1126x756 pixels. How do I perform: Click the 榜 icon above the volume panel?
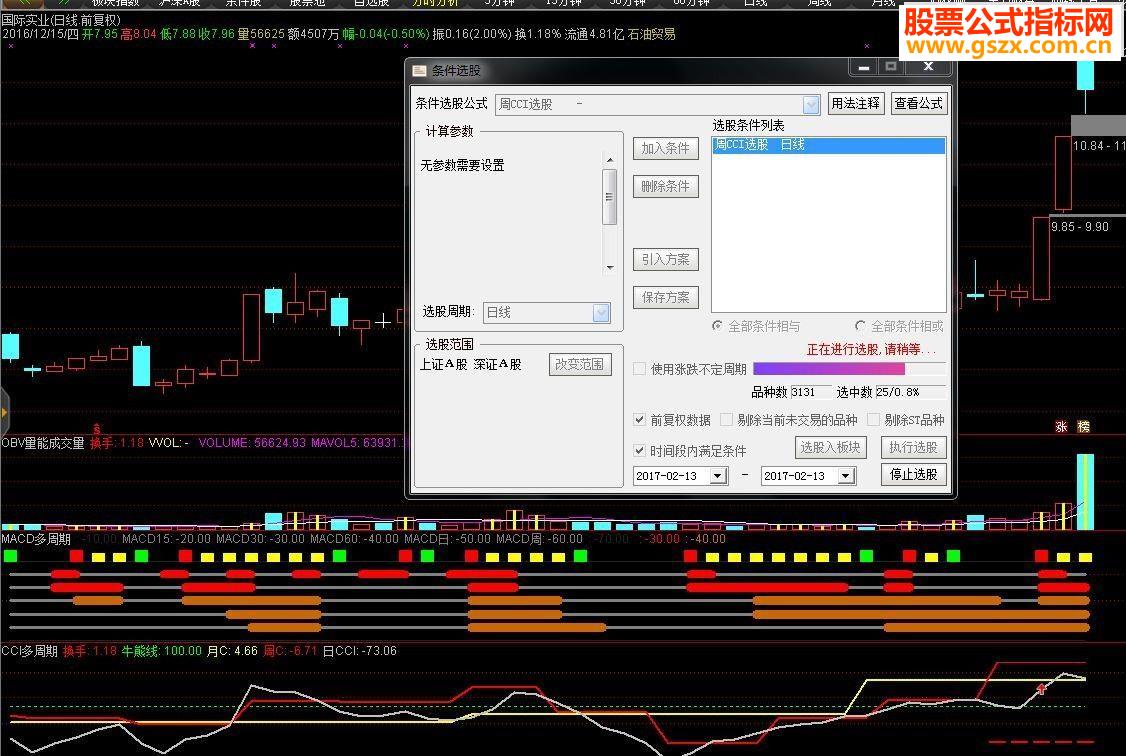[1083, 426]
